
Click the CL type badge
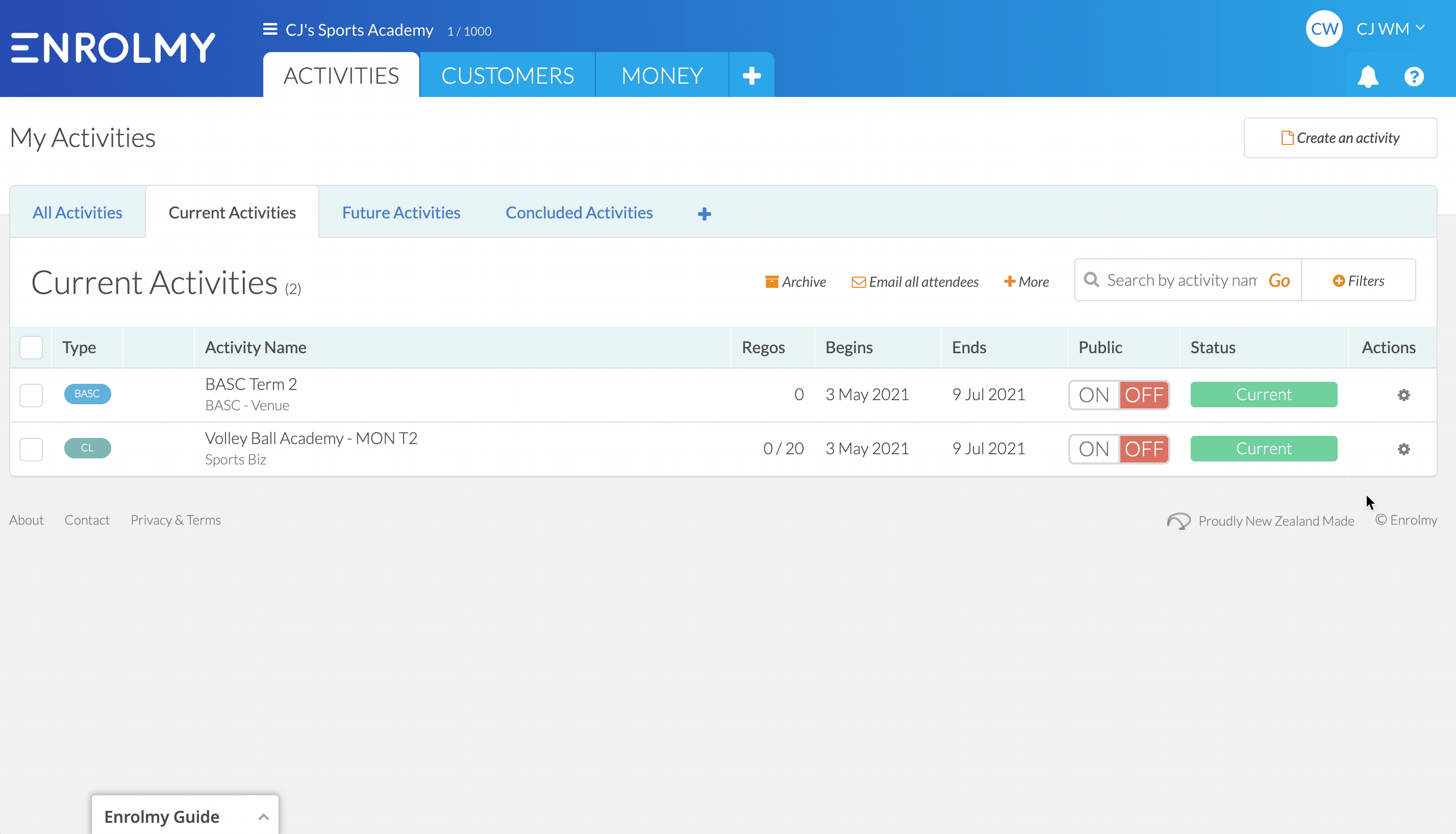coord(87,448)
